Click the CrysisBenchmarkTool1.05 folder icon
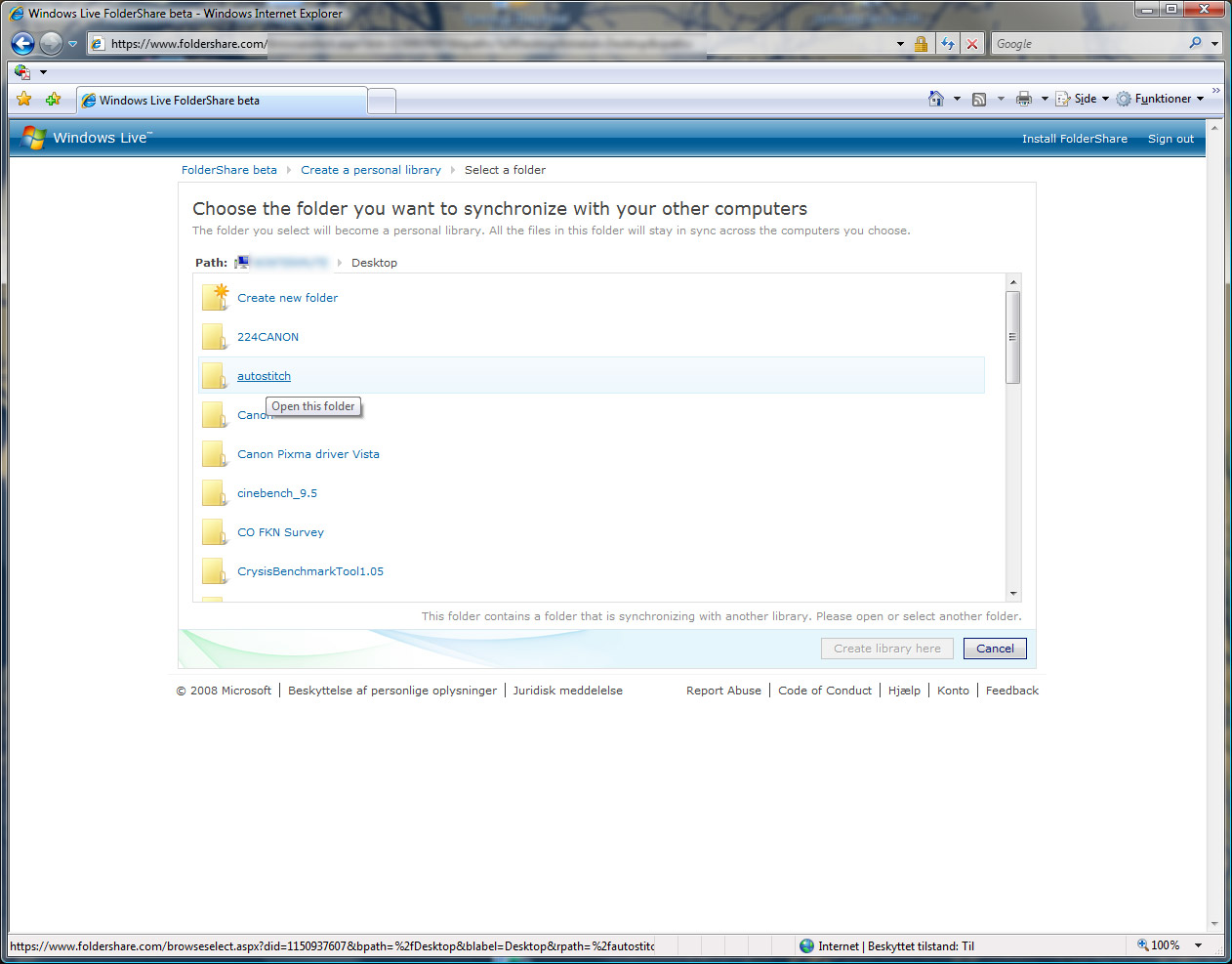Viewport: 1232px width, 964px height. tap(214, 571)
